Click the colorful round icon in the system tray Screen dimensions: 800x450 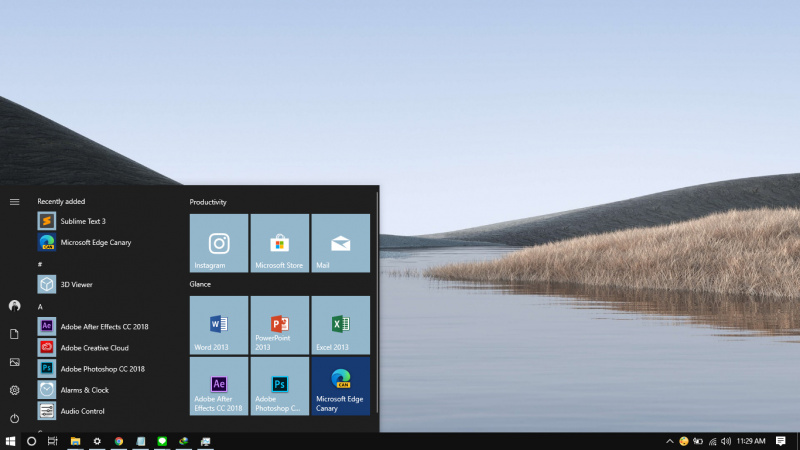684,441
